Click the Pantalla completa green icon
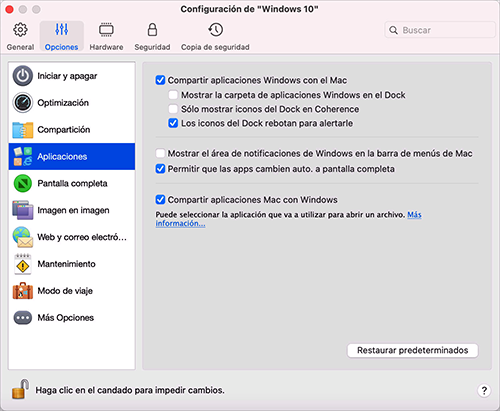500x411 pixels. (23, 183)
